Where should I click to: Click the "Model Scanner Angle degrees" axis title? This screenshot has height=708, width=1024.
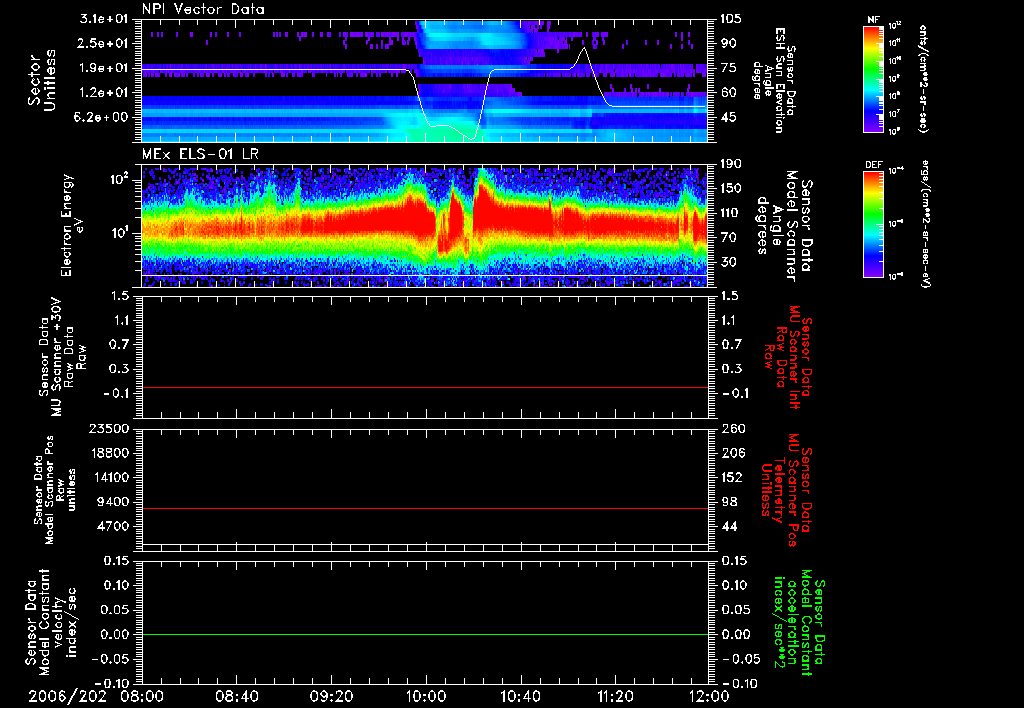(784, 226)
